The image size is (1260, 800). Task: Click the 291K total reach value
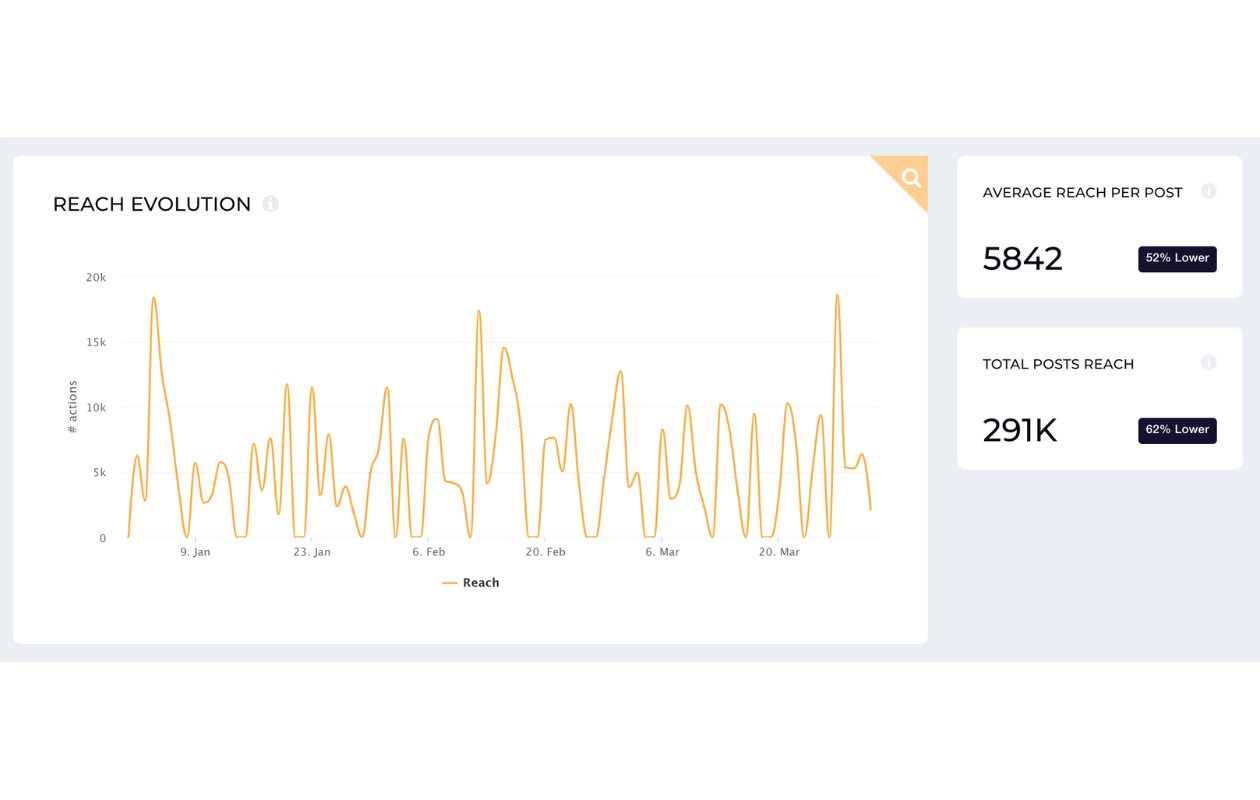(1019, 430)
